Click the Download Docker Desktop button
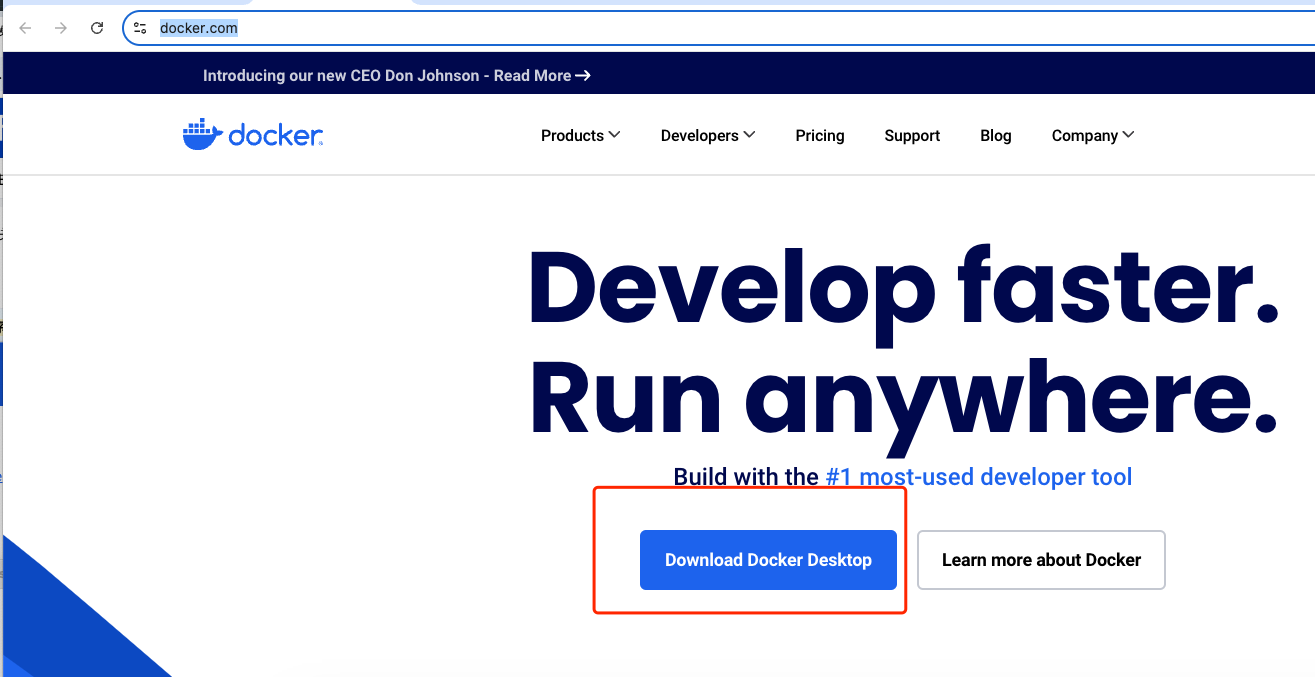This screenshot has height=677, width=1315. click(768, 560)
